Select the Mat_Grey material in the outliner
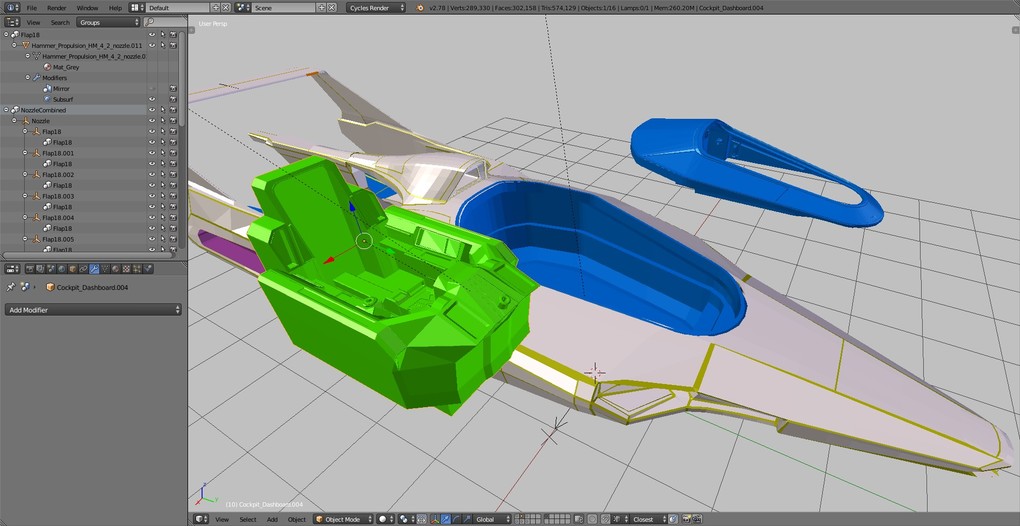The width and height of the screenshot is (1020, 526). click(65, 67)
